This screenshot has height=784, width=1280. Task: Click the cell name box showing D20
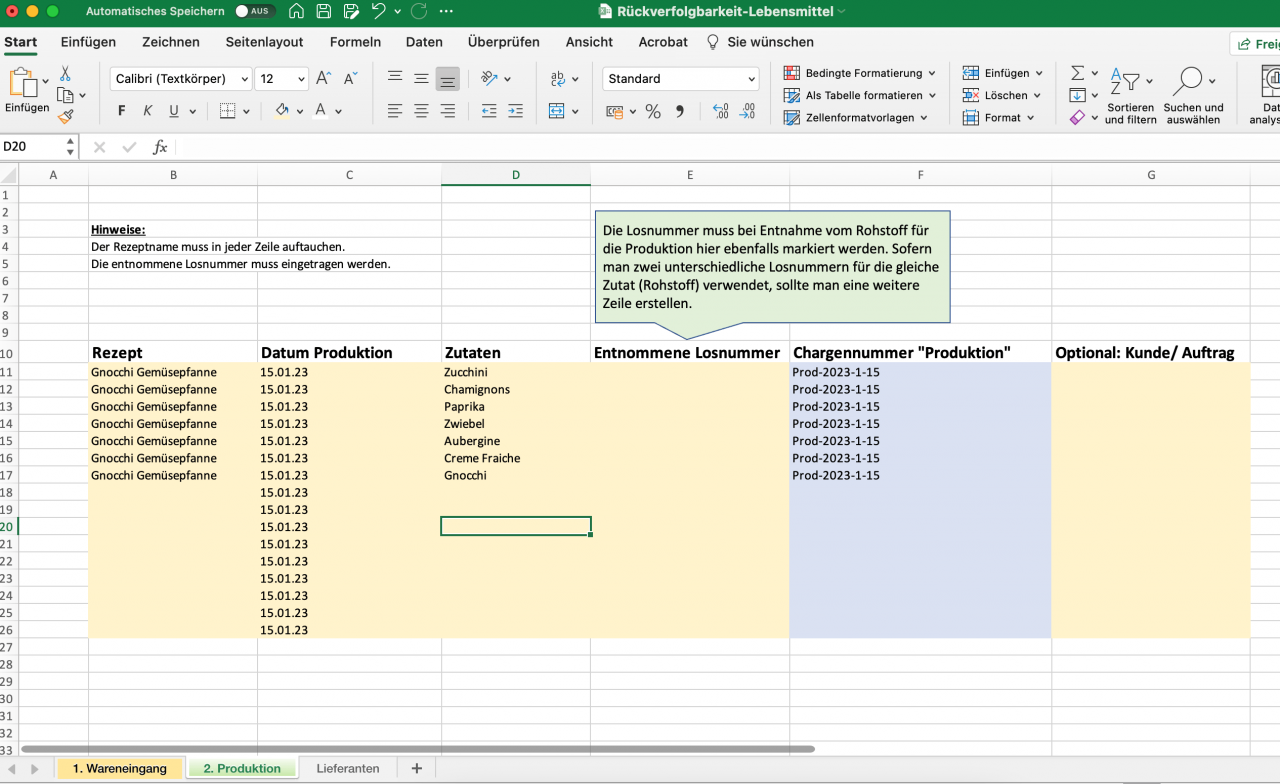click(x=32, y=147)
